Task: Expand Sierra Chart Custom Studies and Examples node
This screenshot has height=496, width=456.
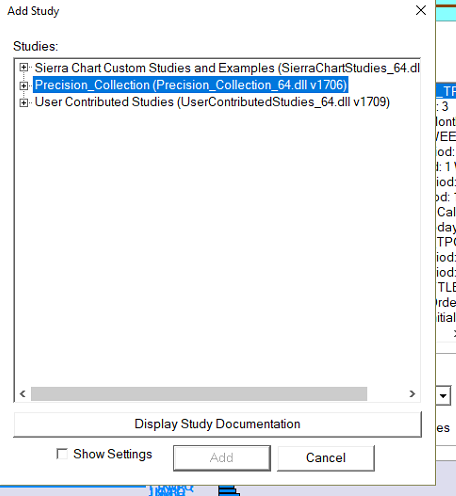Action: click(x=23, y=68)
